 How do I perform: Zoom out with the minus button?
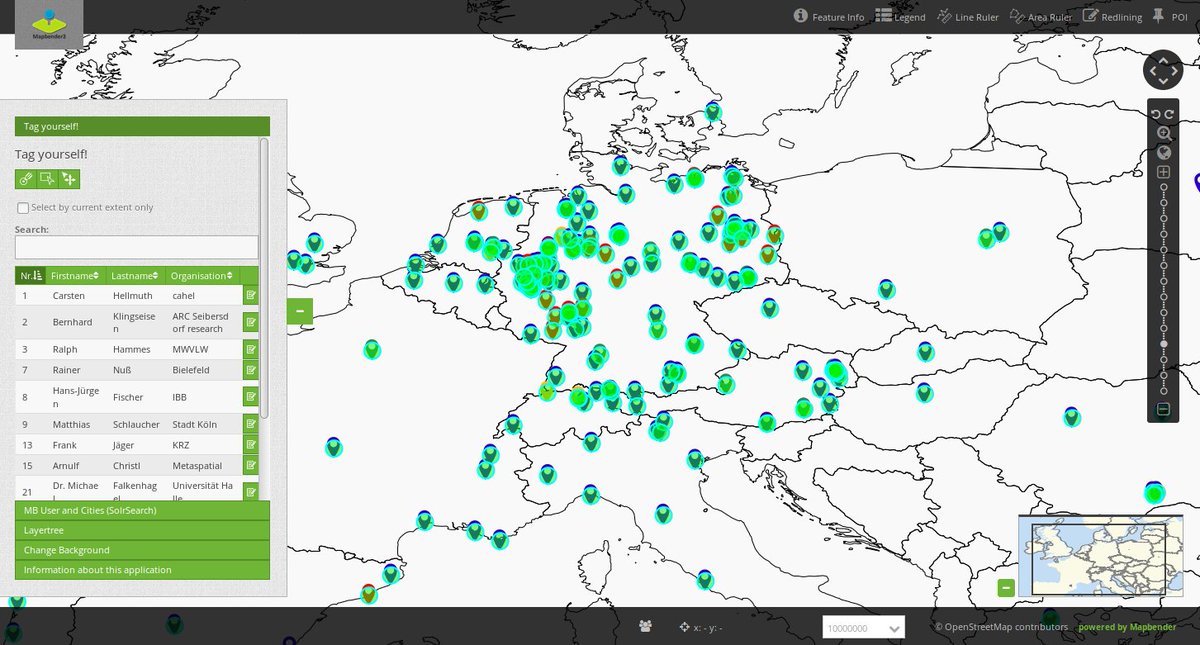(1164, 409)
